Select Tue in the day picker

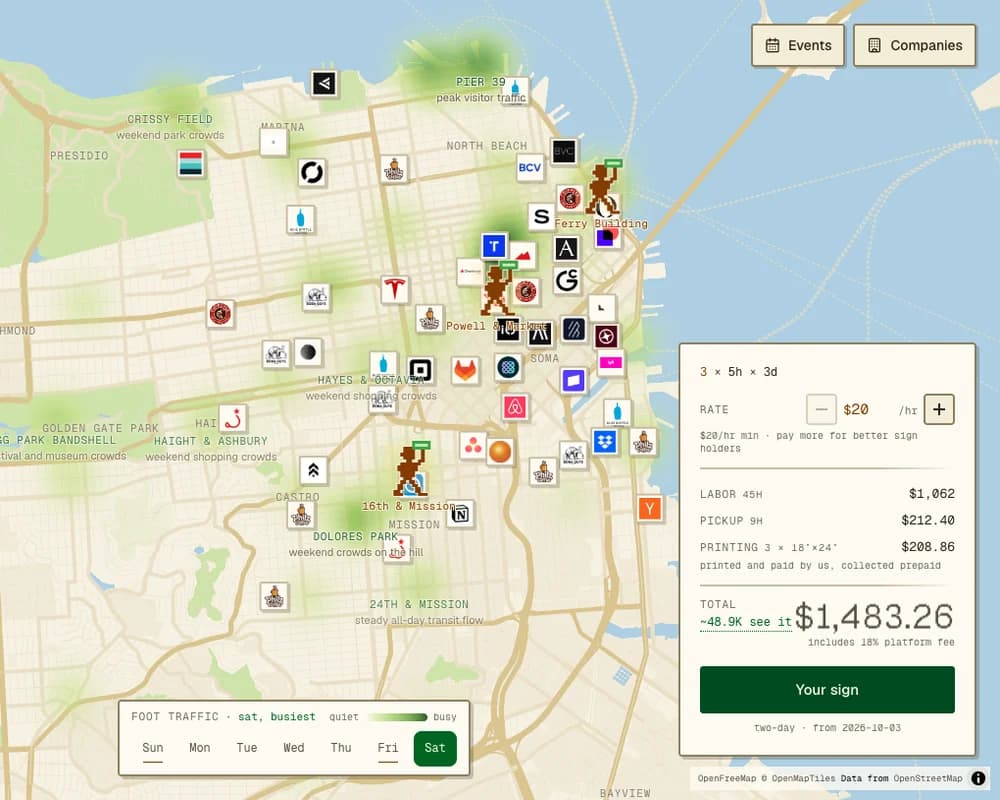(x=247, y=748)
